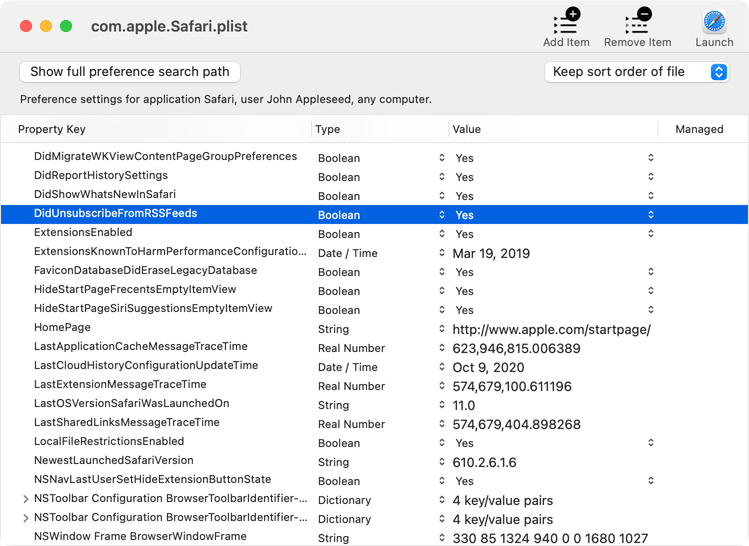The image size is (749, 546).
Task: Open type popup for NewestLaunchedSafariVersion
Action: pyautogui.click(x=442, y=462)
